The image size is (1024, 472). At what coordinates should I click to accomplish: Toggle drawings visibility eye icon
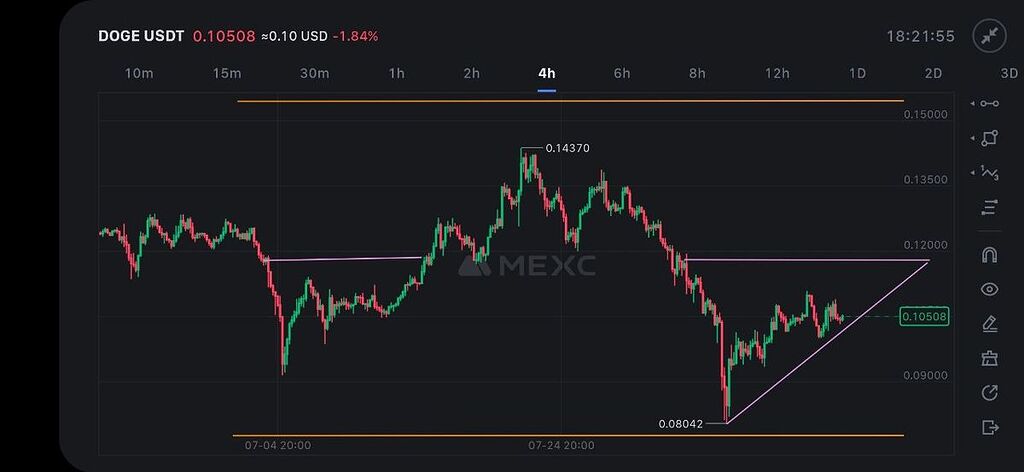[x=990, y=290]
